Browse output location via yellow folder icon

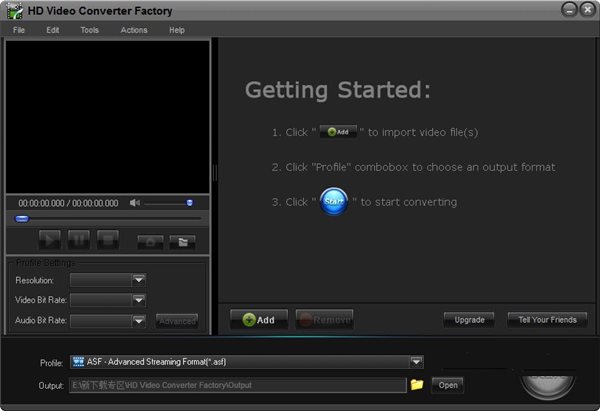417,385
